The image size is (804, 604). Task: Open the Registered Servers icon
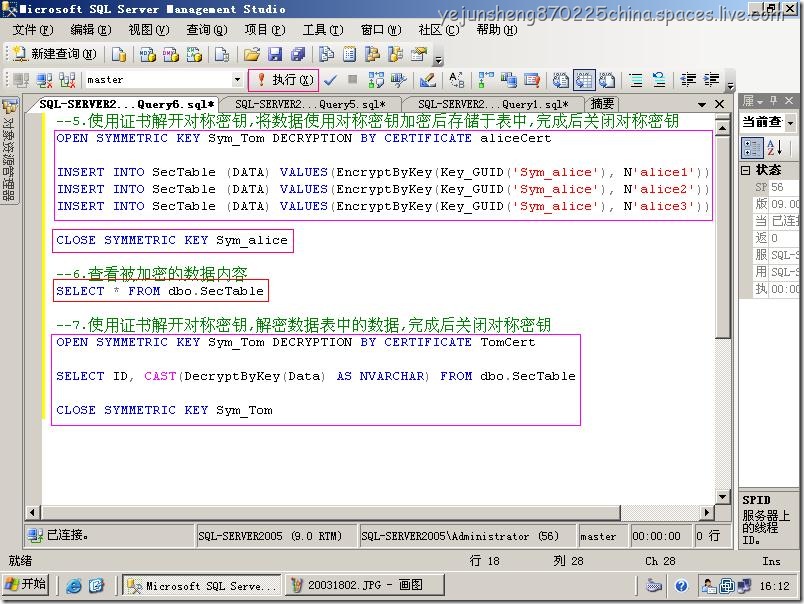coord(327,54)
